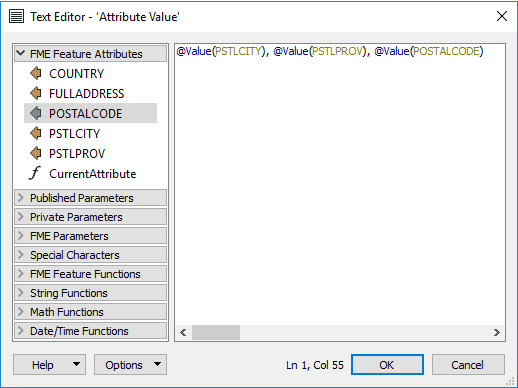
Task: Click @Value(PSTLCITY) in the text editor
Action: click(221, 51)
